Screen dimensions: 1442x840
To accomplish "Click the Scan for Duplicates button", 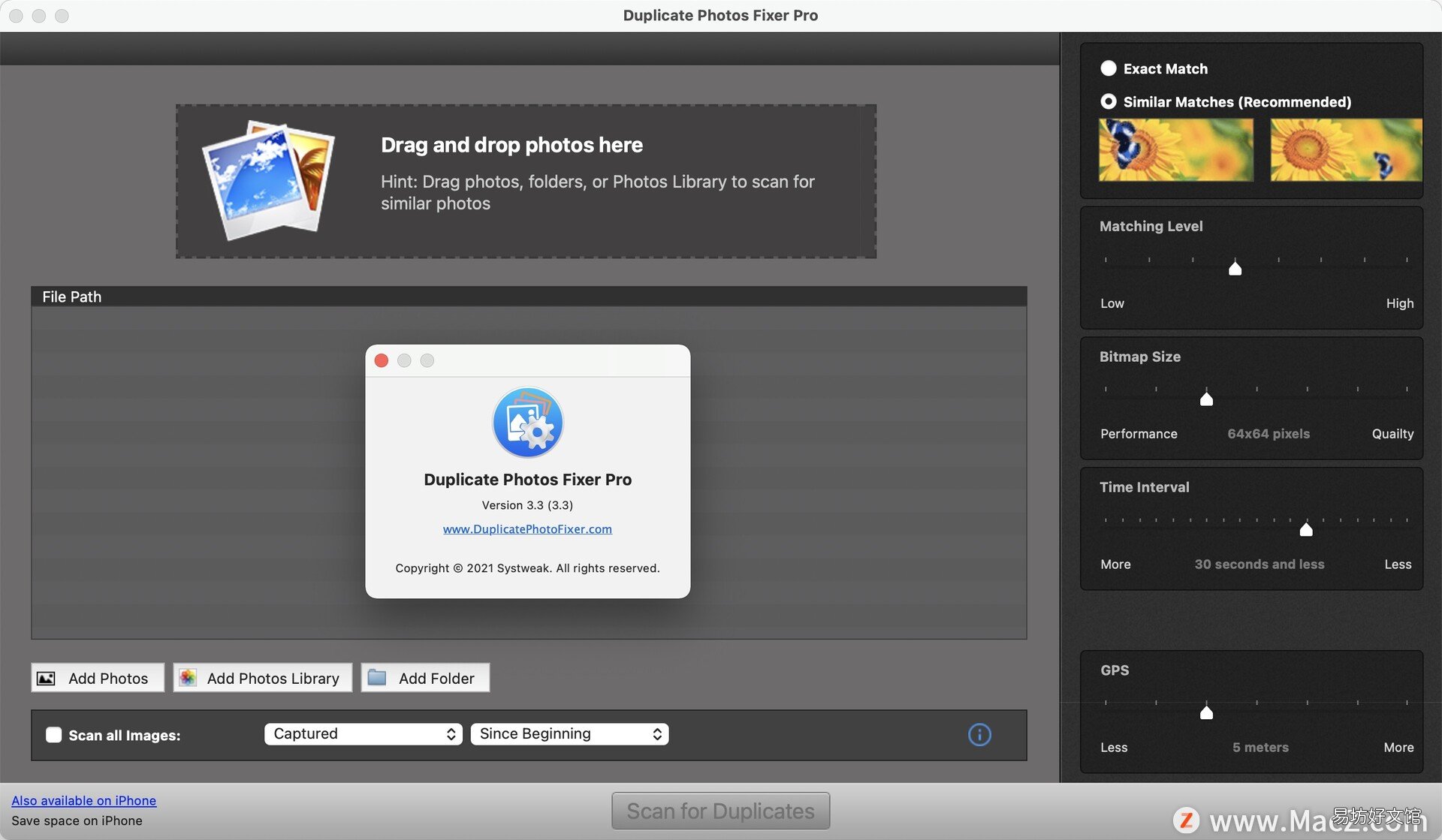I will tap(721, 811).
